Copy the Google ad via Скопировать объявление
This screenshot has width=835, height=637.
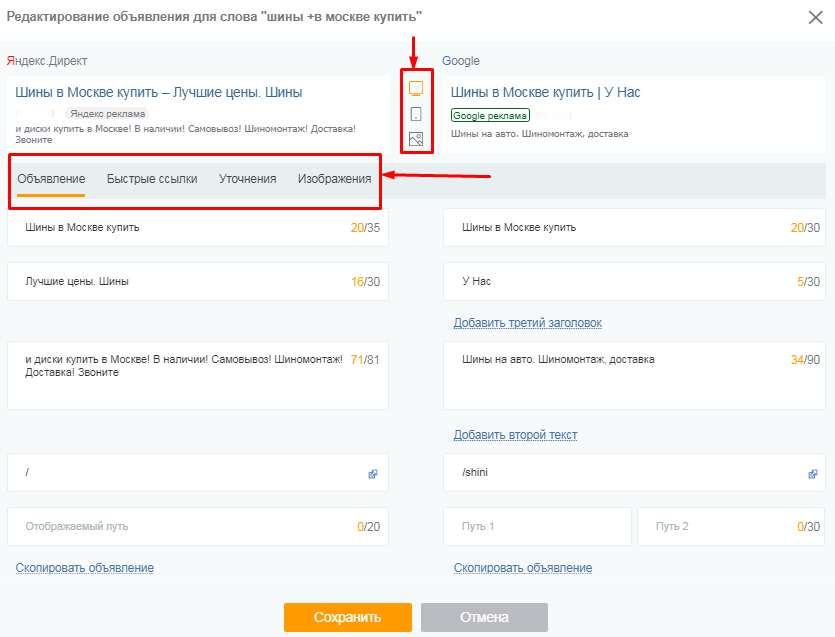point(523,568)
